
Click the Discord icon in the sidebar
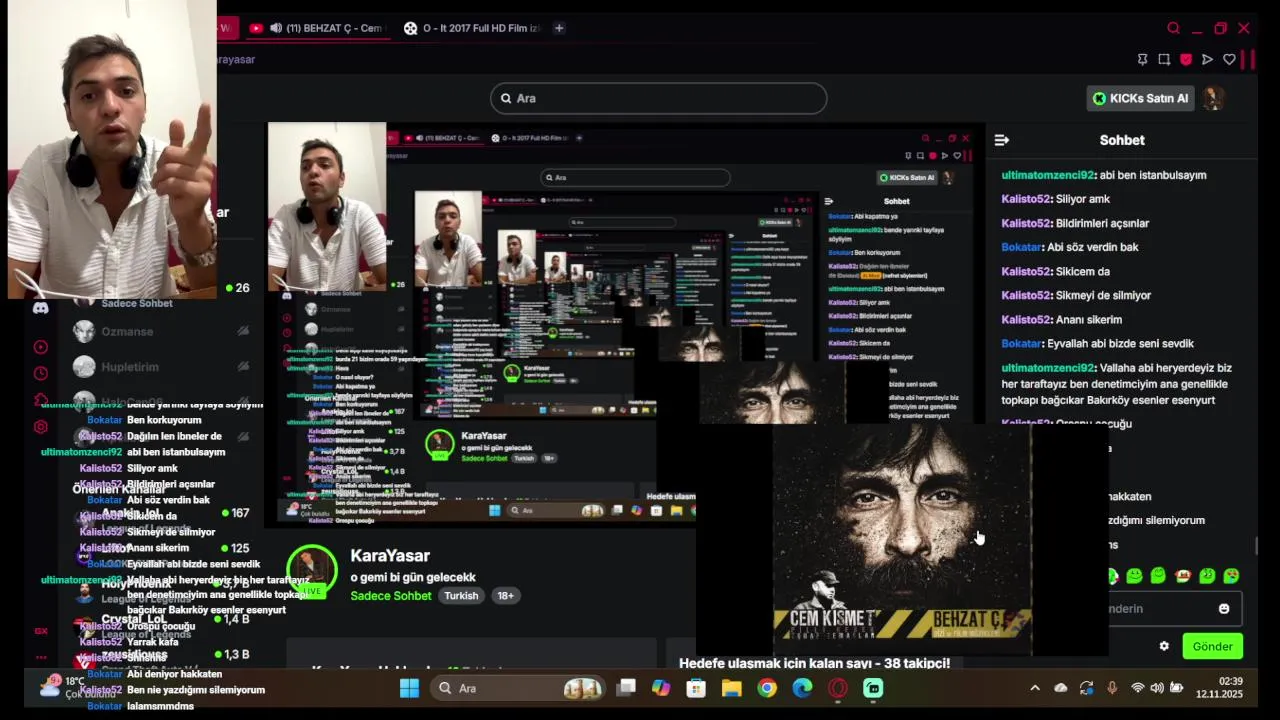[41, 308]
